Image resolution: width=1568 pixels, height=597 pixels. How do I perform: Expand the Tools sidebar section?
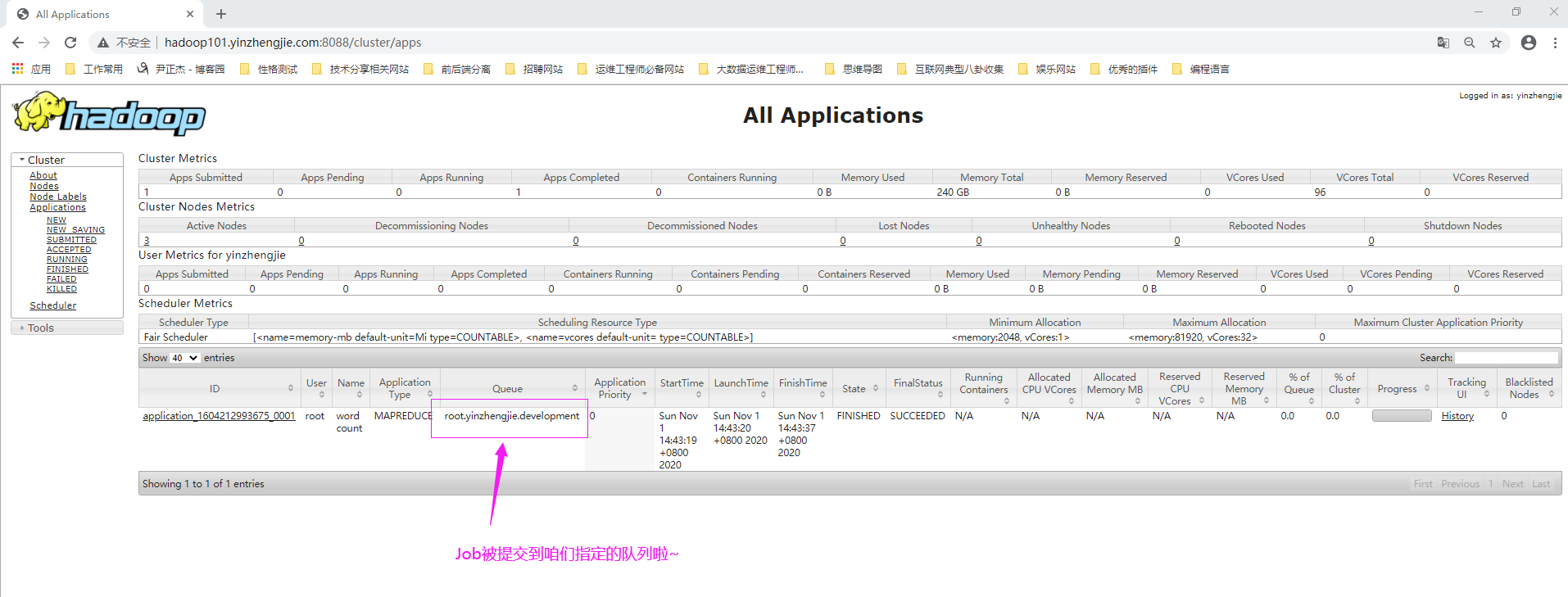point(67,328)
